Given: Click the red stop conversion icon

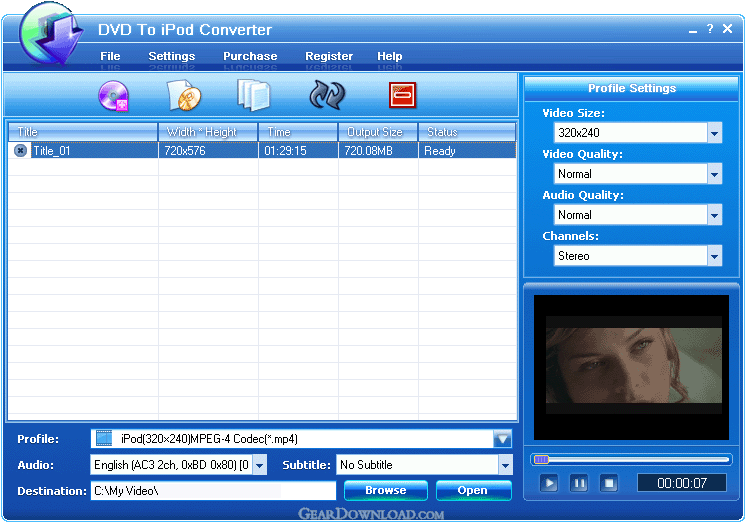Looking at the screenshot, I should click(402, 95).
